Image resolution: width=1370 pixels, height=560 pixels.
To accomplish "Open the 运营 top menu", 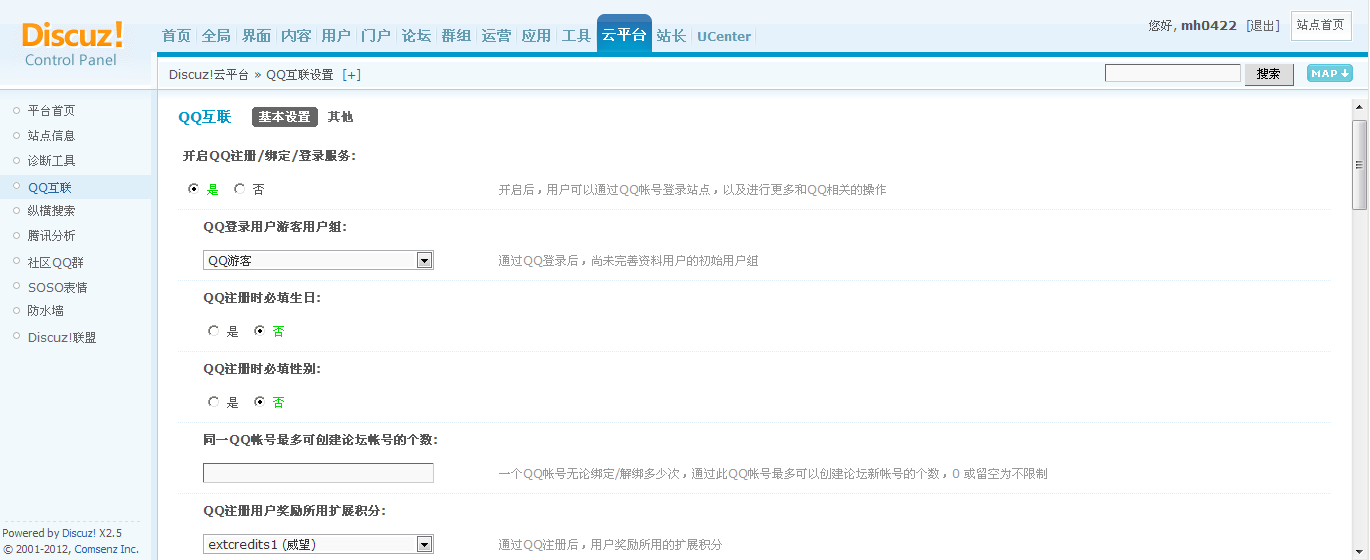I will (496, 36).
